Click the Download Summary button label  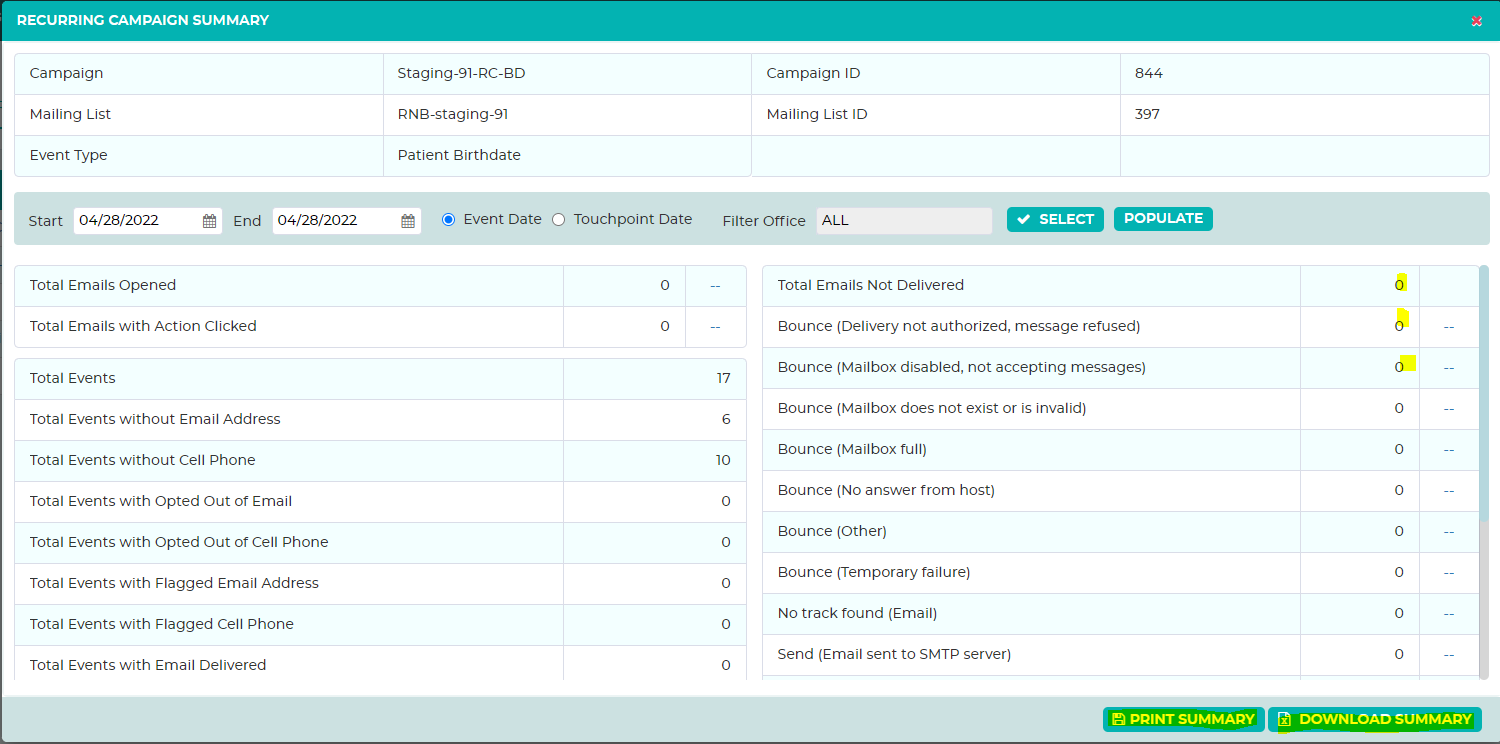[x=1385, y=719]
